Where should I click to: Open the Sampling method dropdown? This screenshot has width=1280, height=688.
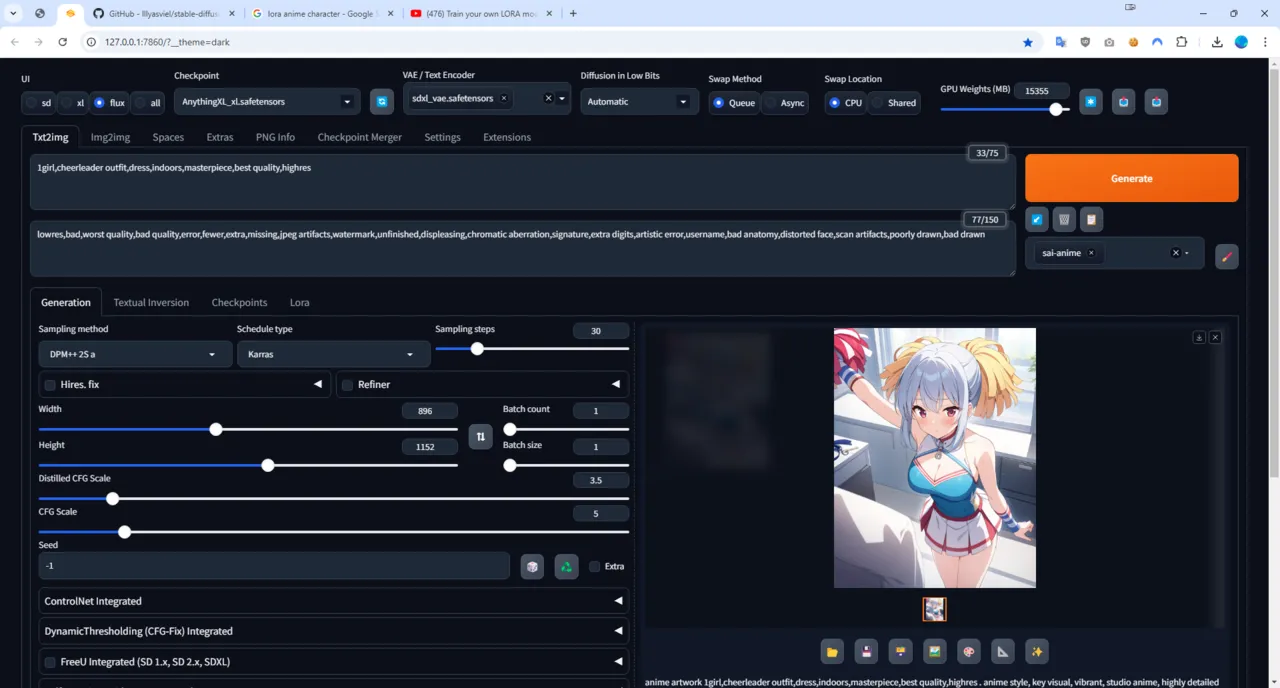[x=133, y=354]
